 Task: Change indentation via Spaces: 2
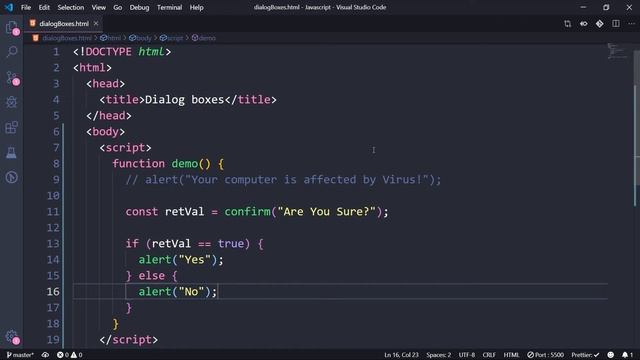[x=439, y=355]
